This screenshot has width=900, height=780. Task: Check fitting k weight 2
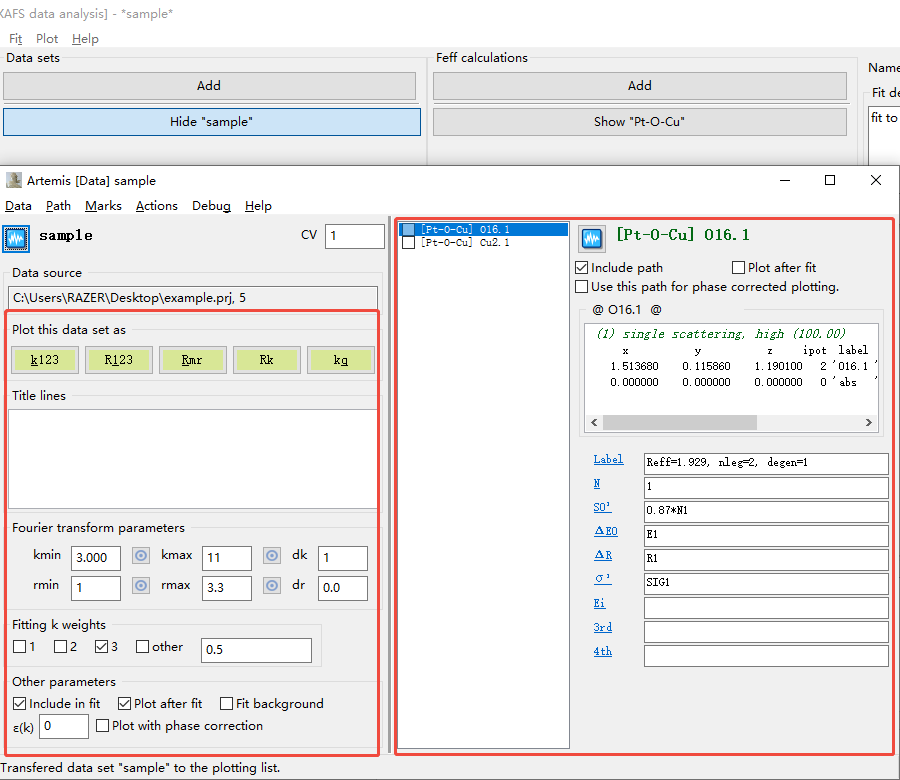[x=61, y=647]
